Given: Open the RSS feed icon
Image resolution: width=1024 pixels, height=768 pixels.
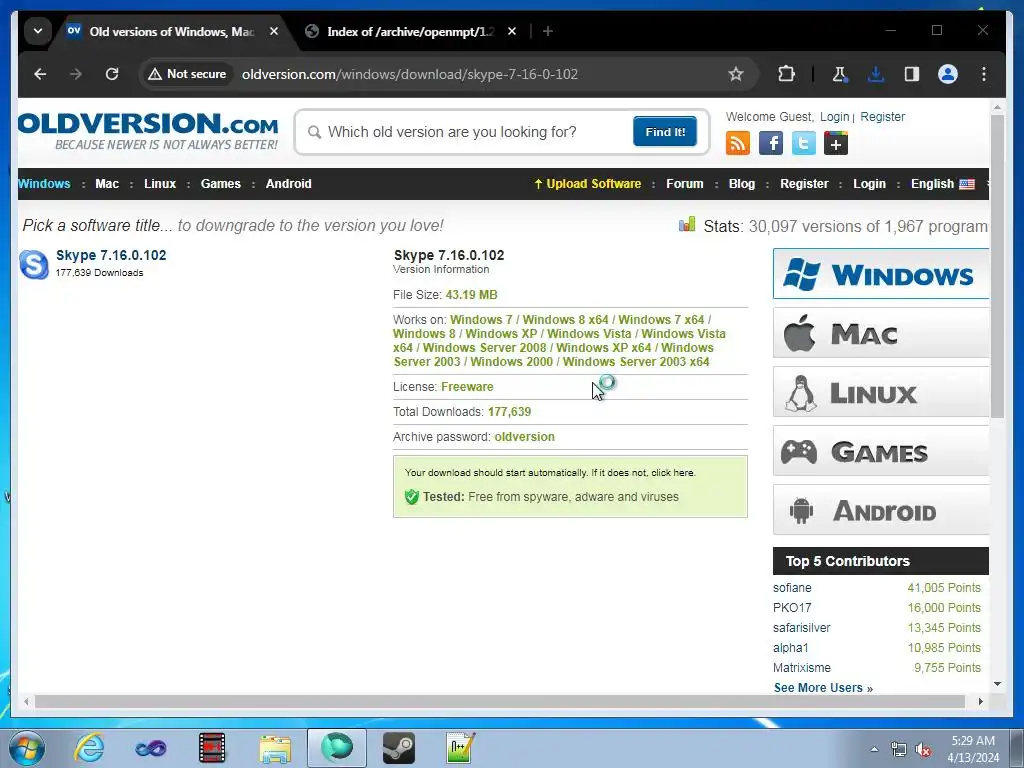Looking at the screenshot, I should click(738, 143).
